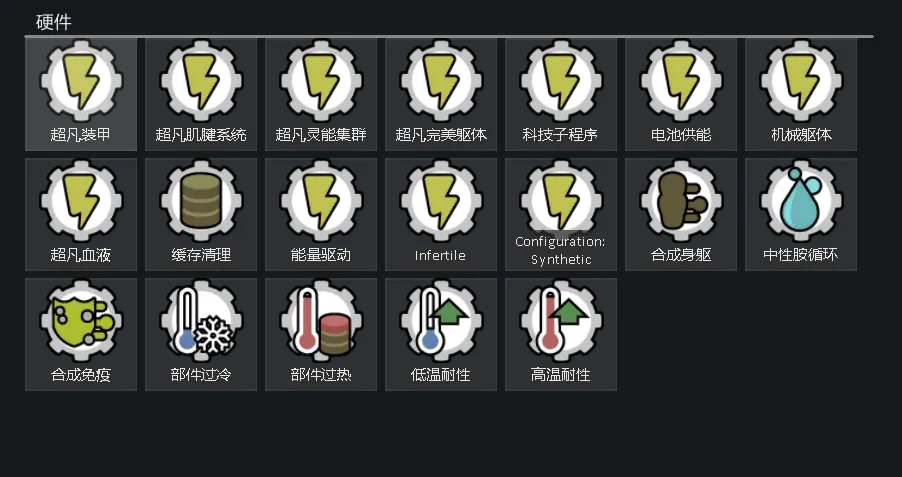
Task: Select the Configuration: Synthetic tile
Action: pos(561,215)
